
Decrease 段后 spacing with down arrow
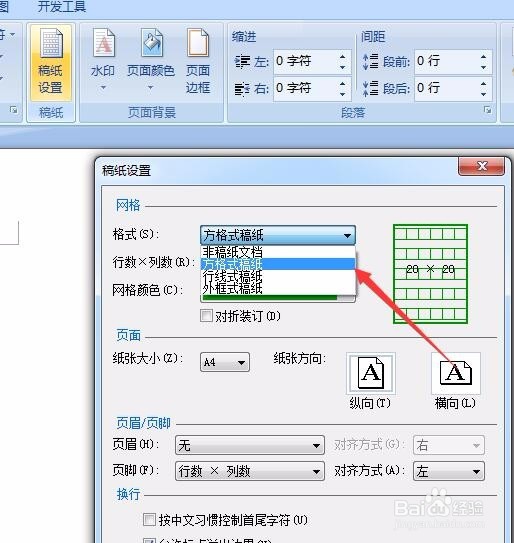point(484,94)
